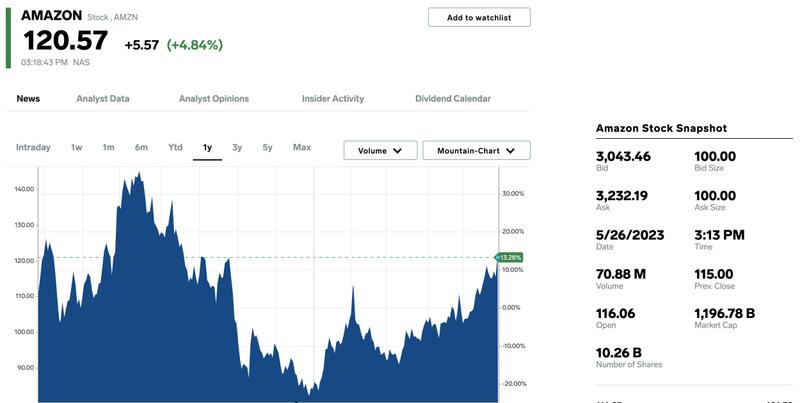
Task: Click the 90.00 price axis label
Action: pyautogui.click(x=26, y=368)
